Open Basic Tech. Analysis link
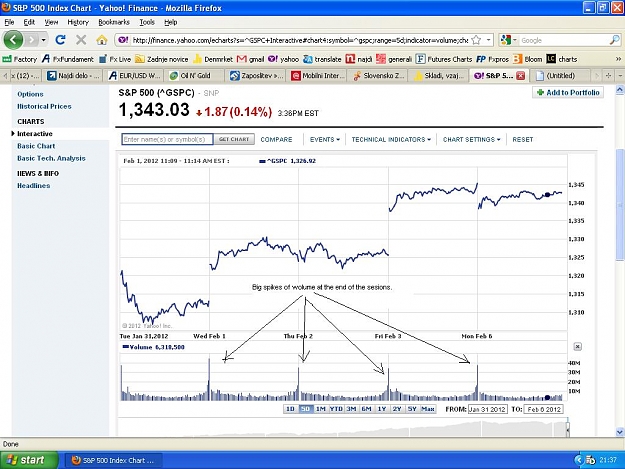This screenshot has height=469, width=625. pyautogui.click(x=51, y=158)
